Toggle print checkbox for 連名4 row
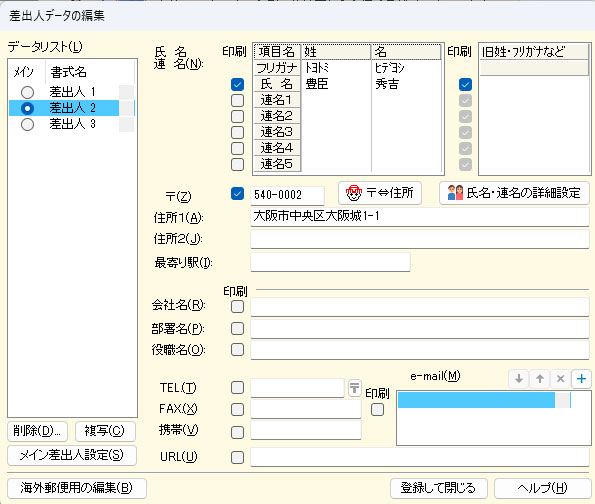The image size is (595, 504). click(x=238, y=148)
